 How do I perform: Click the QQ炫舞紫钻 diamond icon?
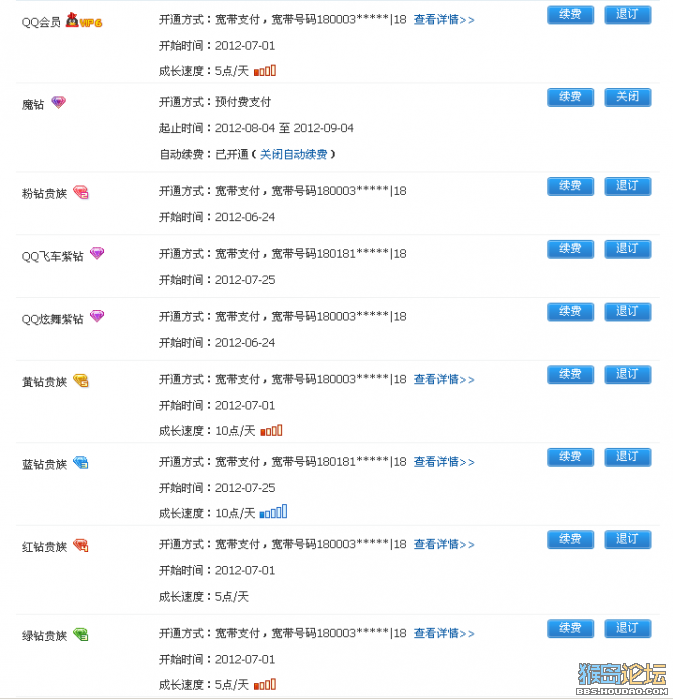[x=97, y=316]
